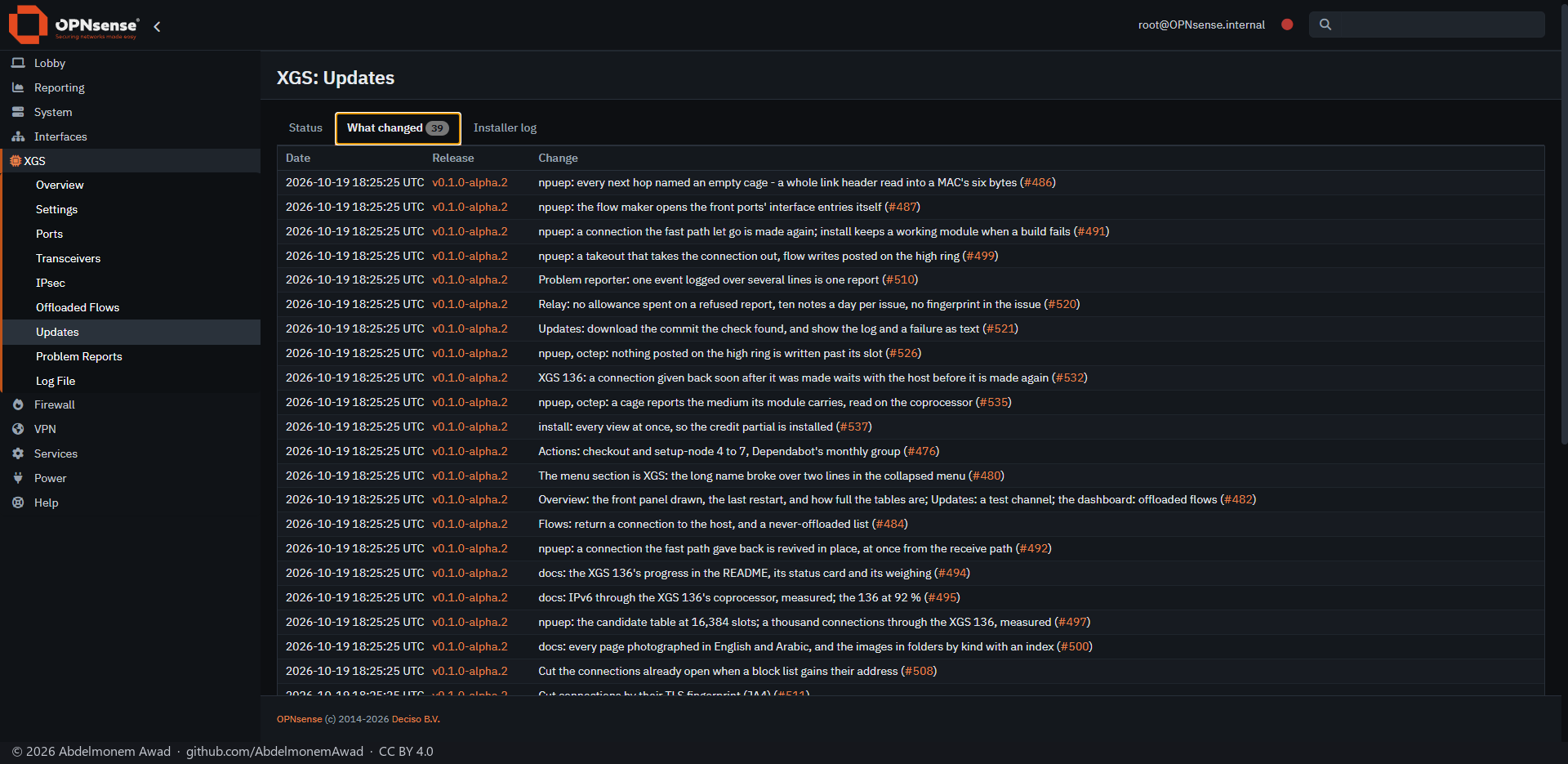
Task: Click the Services gear icon
Action: (x=18, y=453)
